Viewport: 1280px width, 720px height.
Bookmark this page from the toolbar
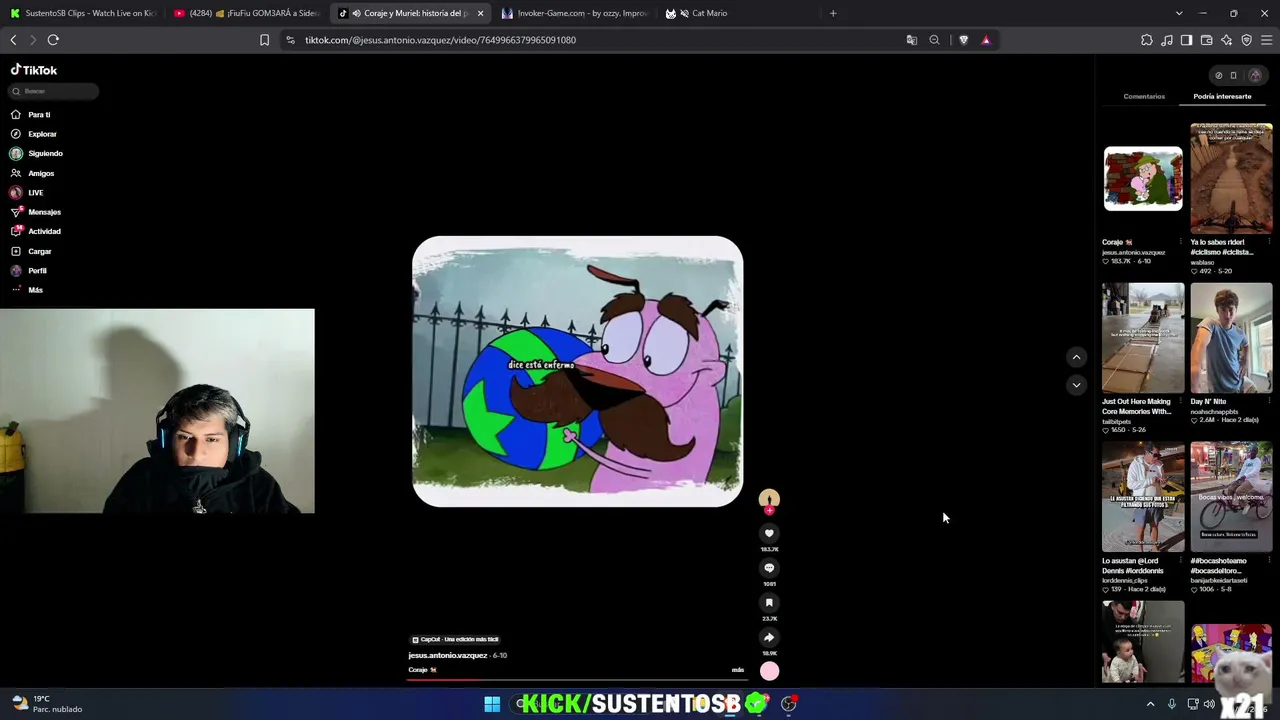[264, 40]
